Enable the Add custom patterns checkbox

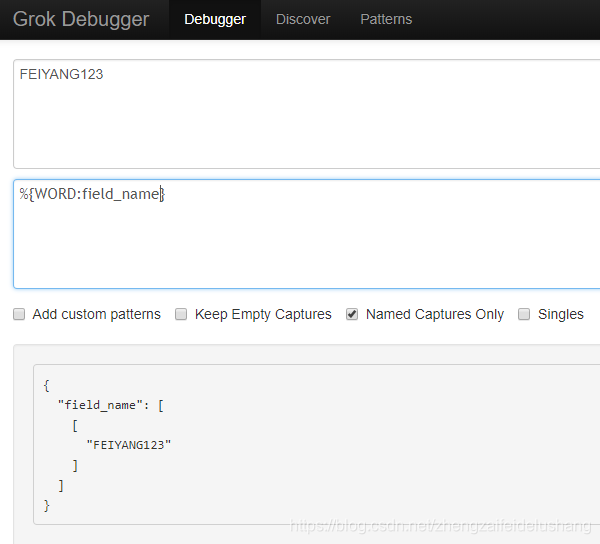coord(19,314)
